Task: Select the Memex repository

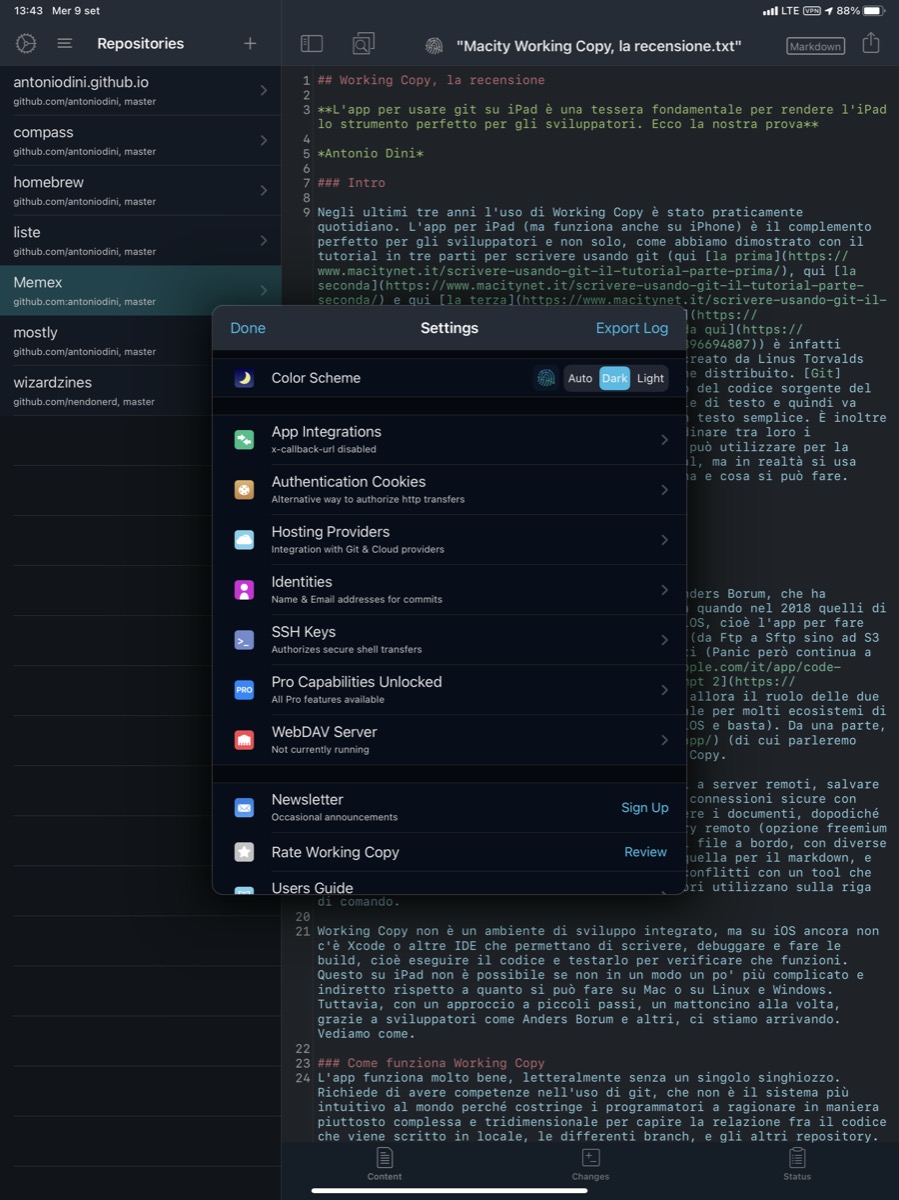Action: click(140, 291)
